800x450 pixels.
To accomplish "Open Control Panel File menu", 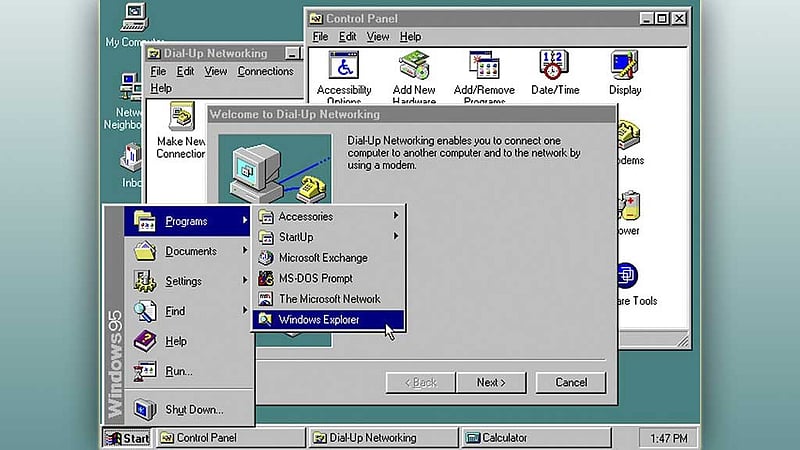I will (x=320, y=37).
